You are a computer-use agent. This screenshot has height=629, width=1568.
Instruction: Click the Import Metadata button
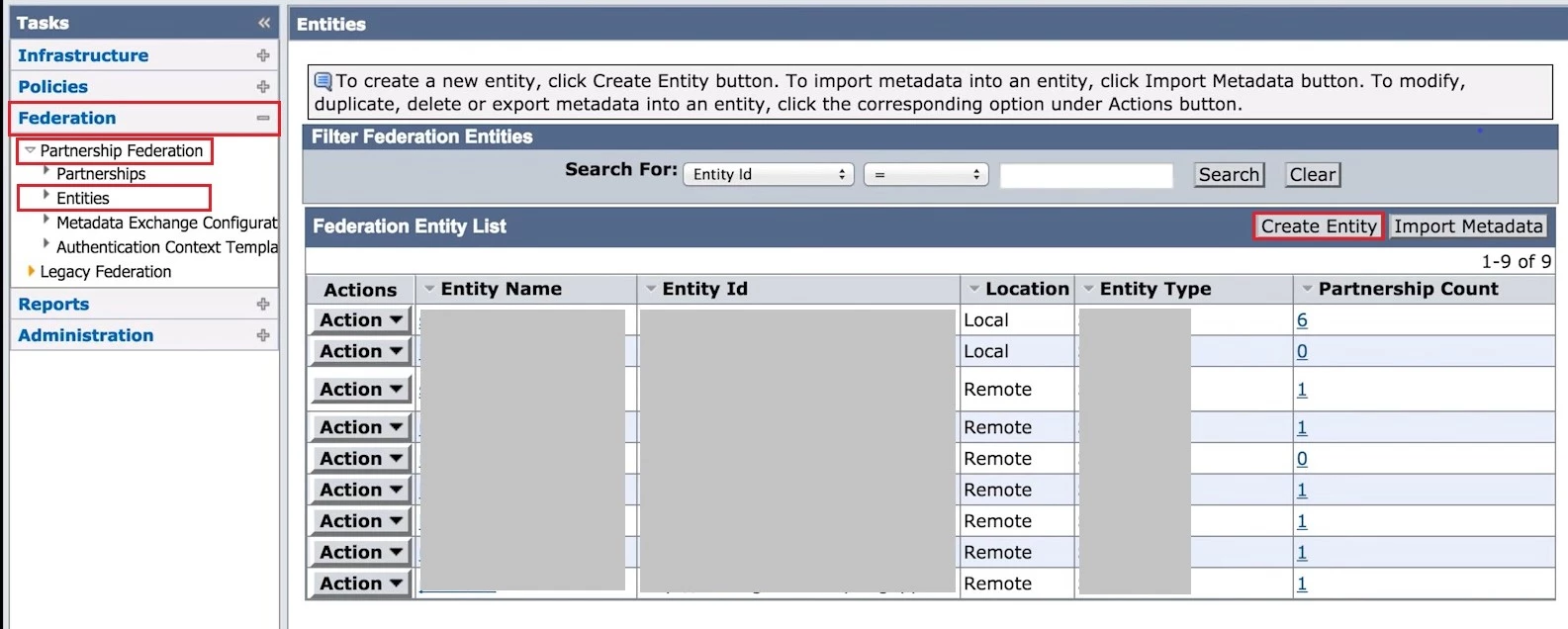pos(1467,226)
